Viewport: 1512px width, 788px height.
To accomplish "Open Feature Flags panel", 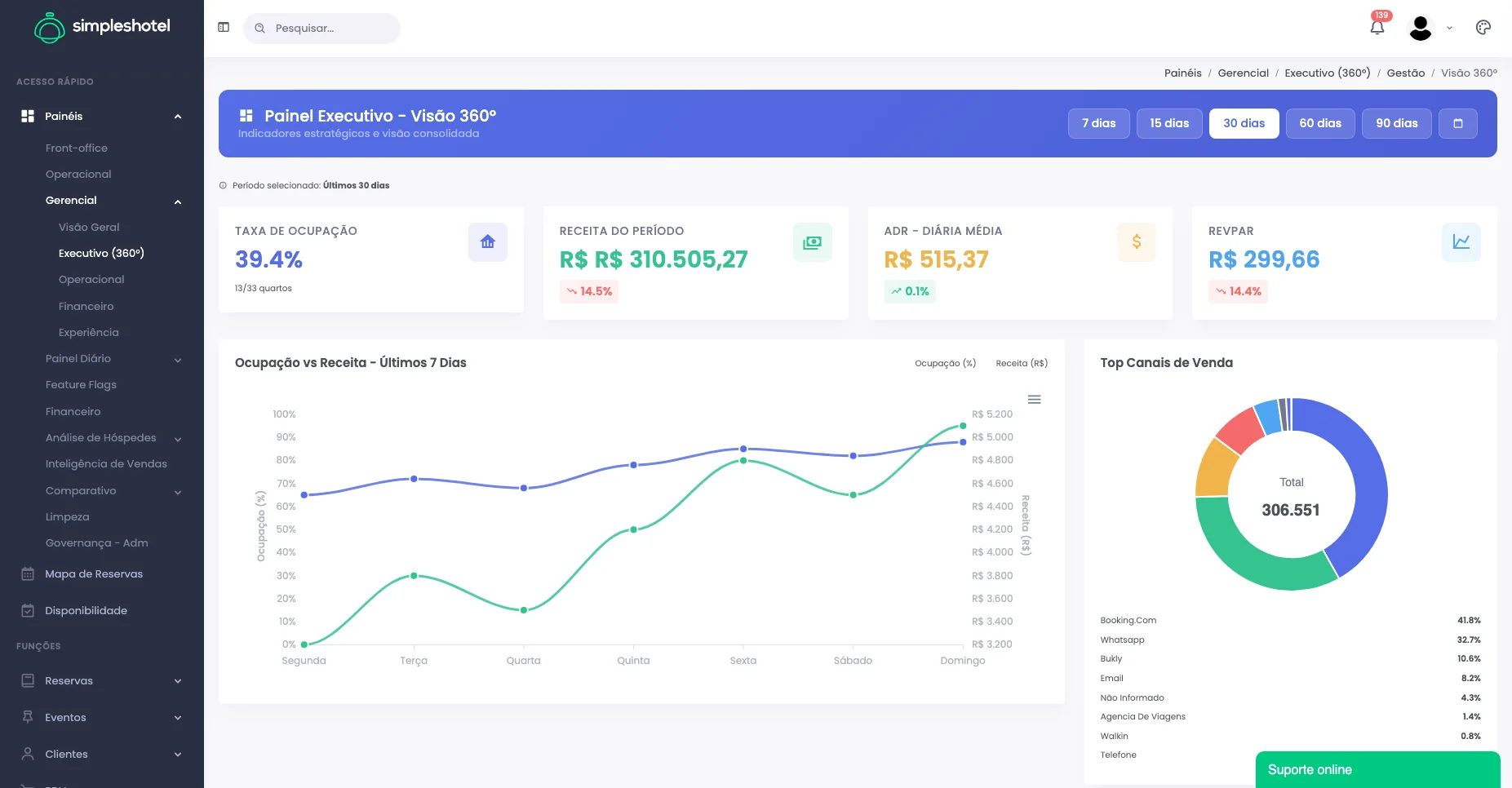I will pyautogui.click(x=81, y=384).
